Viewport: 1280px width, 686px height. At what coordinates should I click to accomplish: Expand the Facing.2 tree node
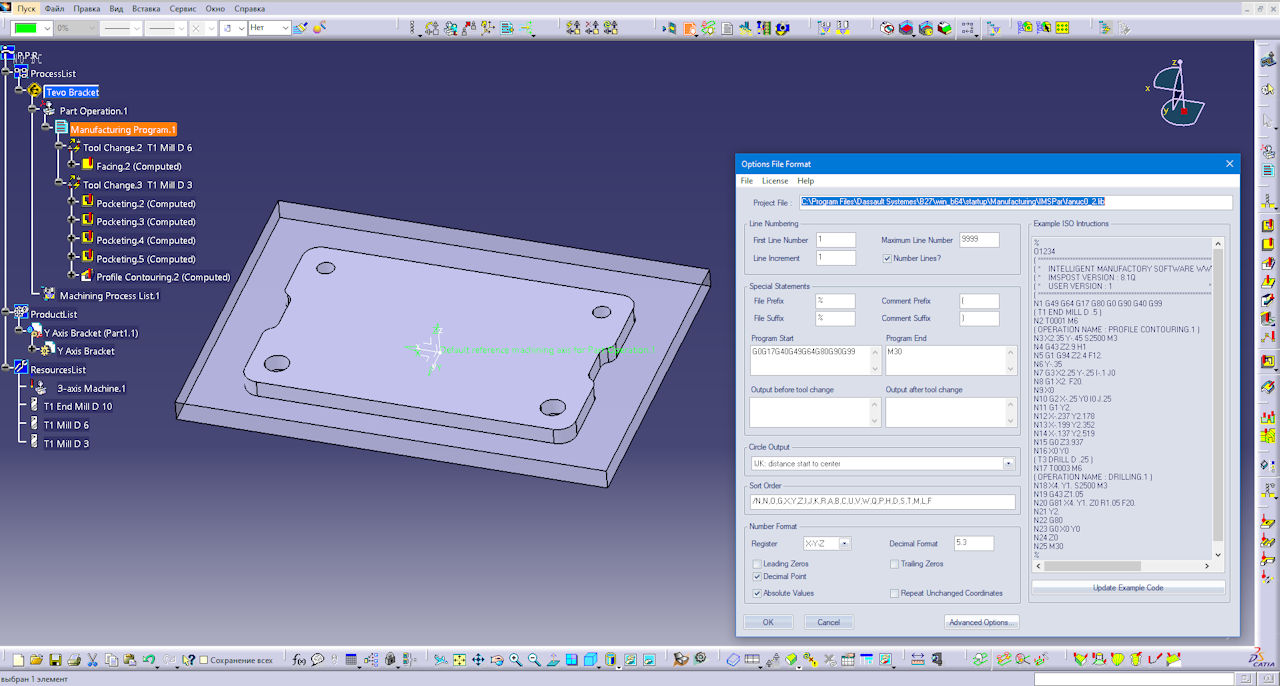click(x=73, y=166)
